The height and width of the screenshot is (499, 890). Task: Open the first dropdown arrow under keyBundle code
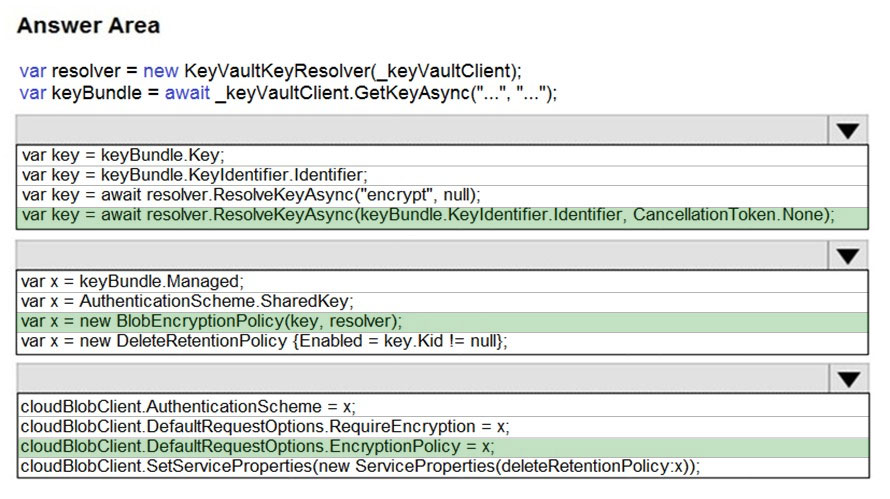coord(848,130)
